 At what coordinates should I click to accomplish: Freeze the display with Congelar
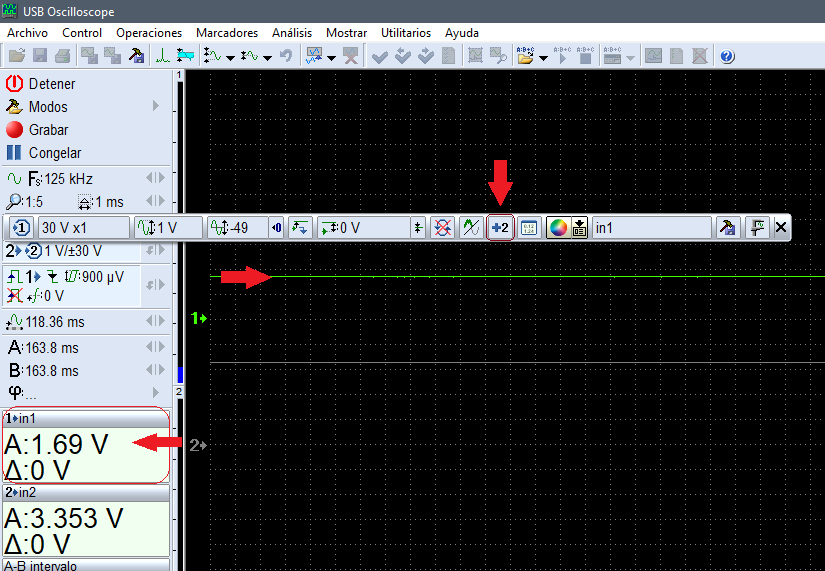[43, 153]
